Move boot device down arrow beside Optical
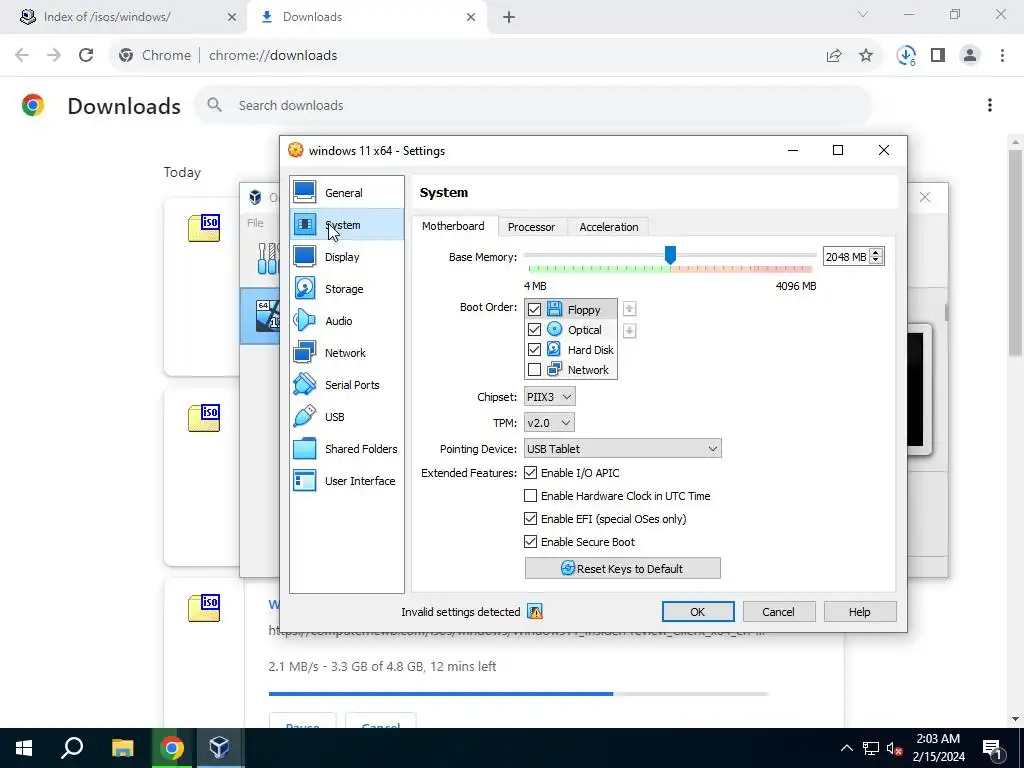 (x=630, y=330)
